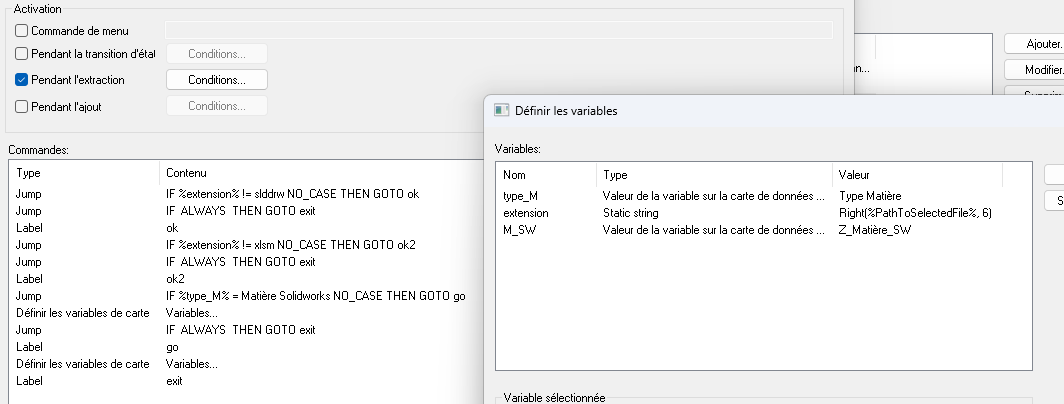Click the Valeur column header
The image size is (1064, 404).
tap(853, 175)
